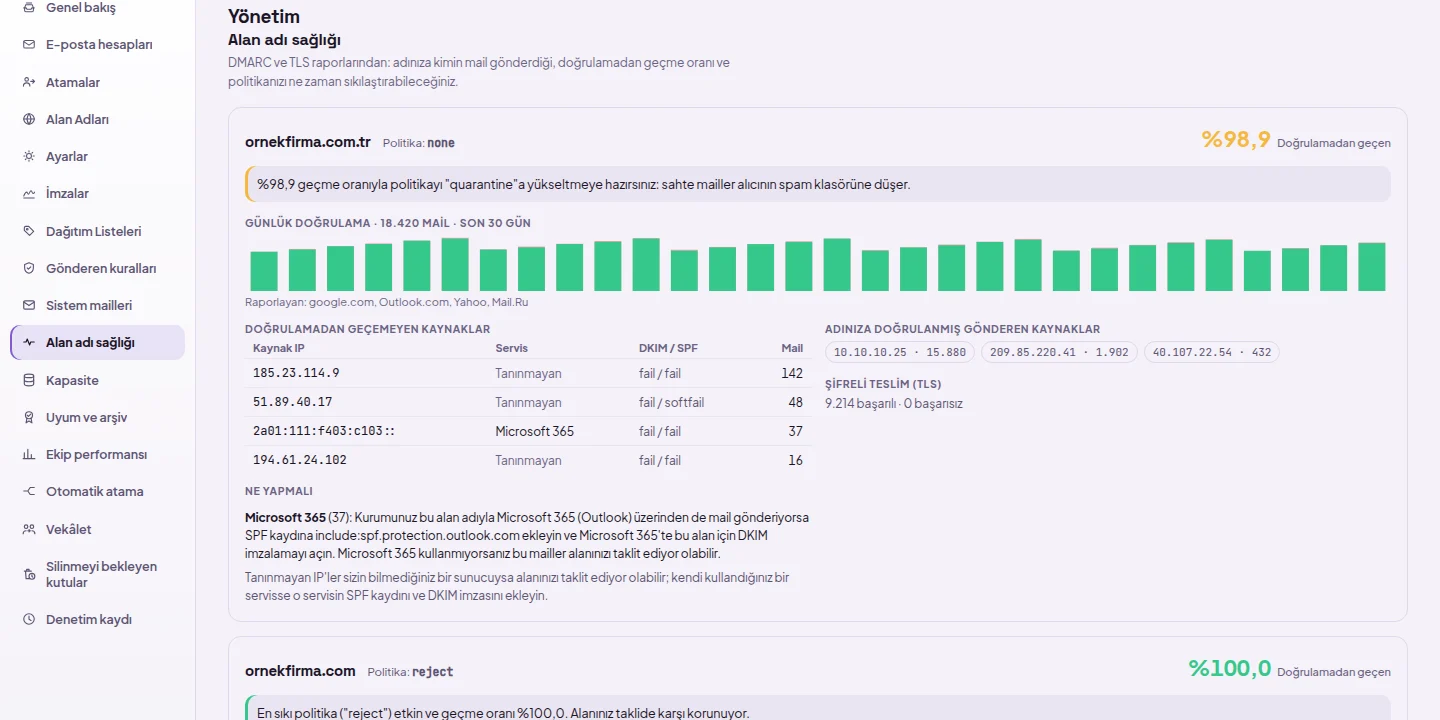Viewport: 1440px width, 720px height.
Task: Click the clock icon beside Denetim kaydı
Action: click(x=29, y=619)
